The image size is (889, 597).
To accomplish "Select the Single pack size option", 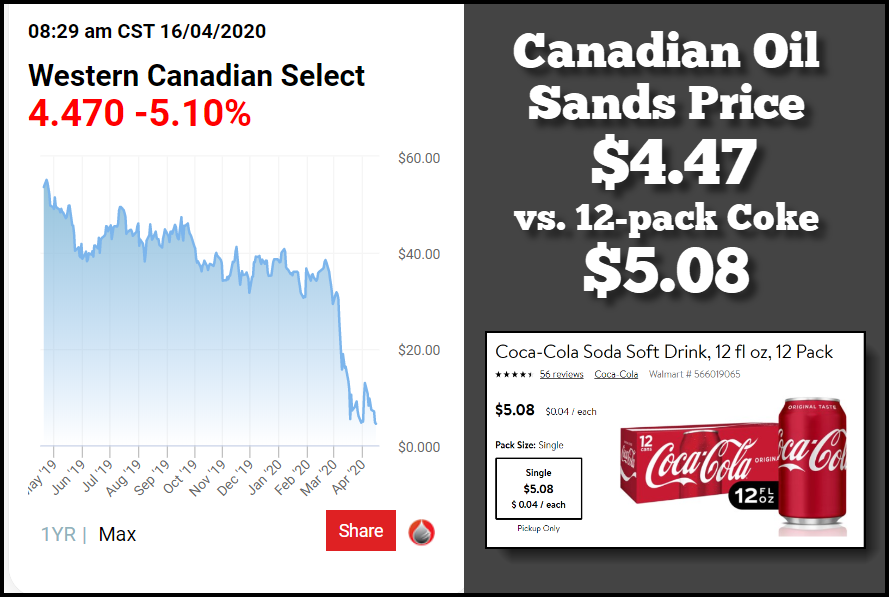I will (x=538, y=488).
